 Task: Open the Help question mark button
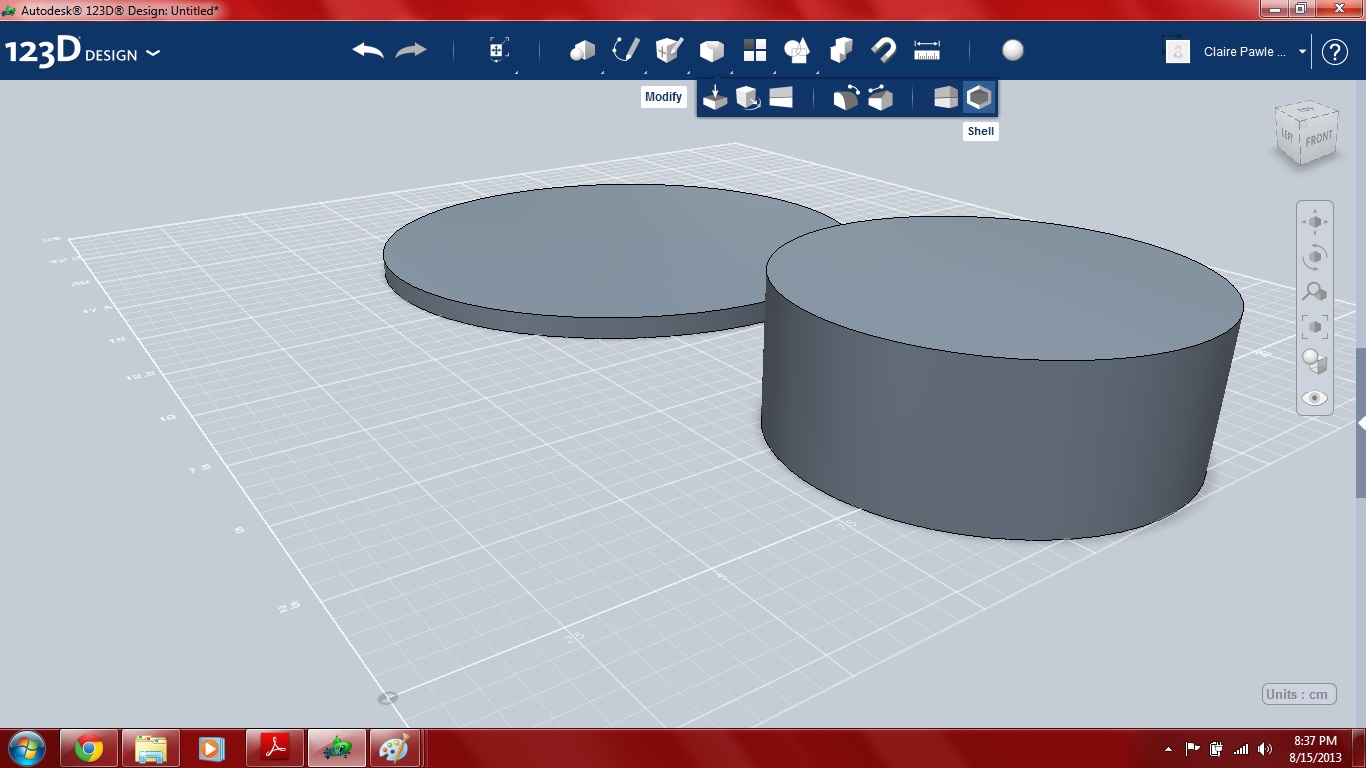click(1335, 52)
